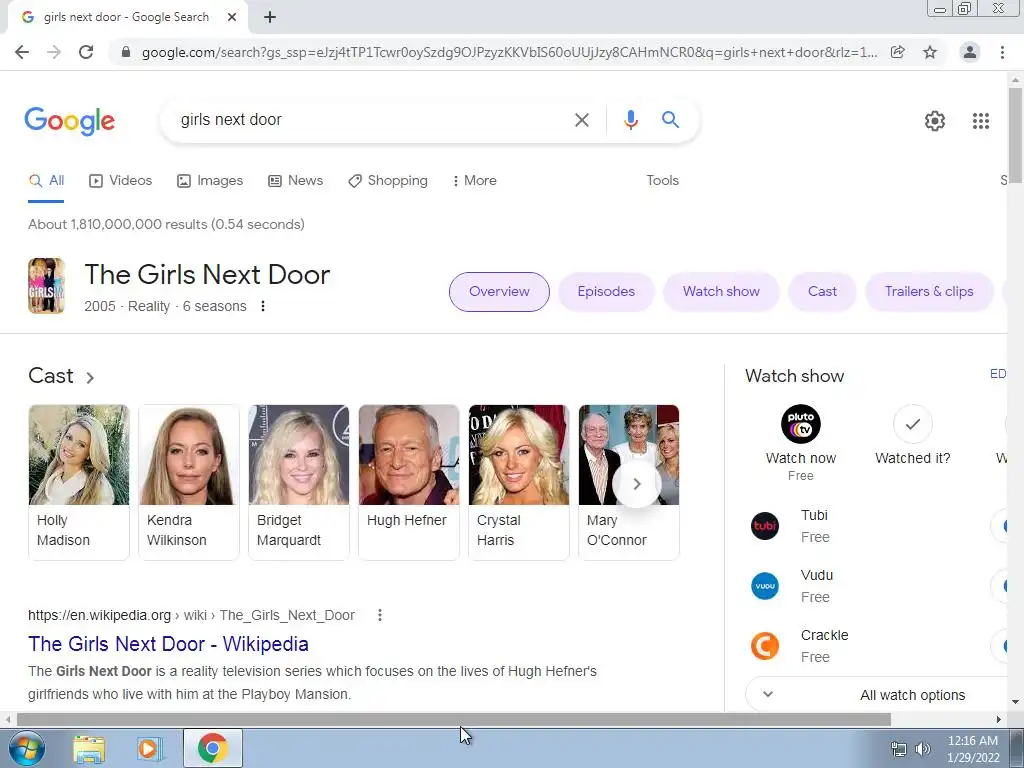Viewport: 1024px width, 768px height.
Task: Open a new tab with the plus icon
Action: [x=270, y=17]
